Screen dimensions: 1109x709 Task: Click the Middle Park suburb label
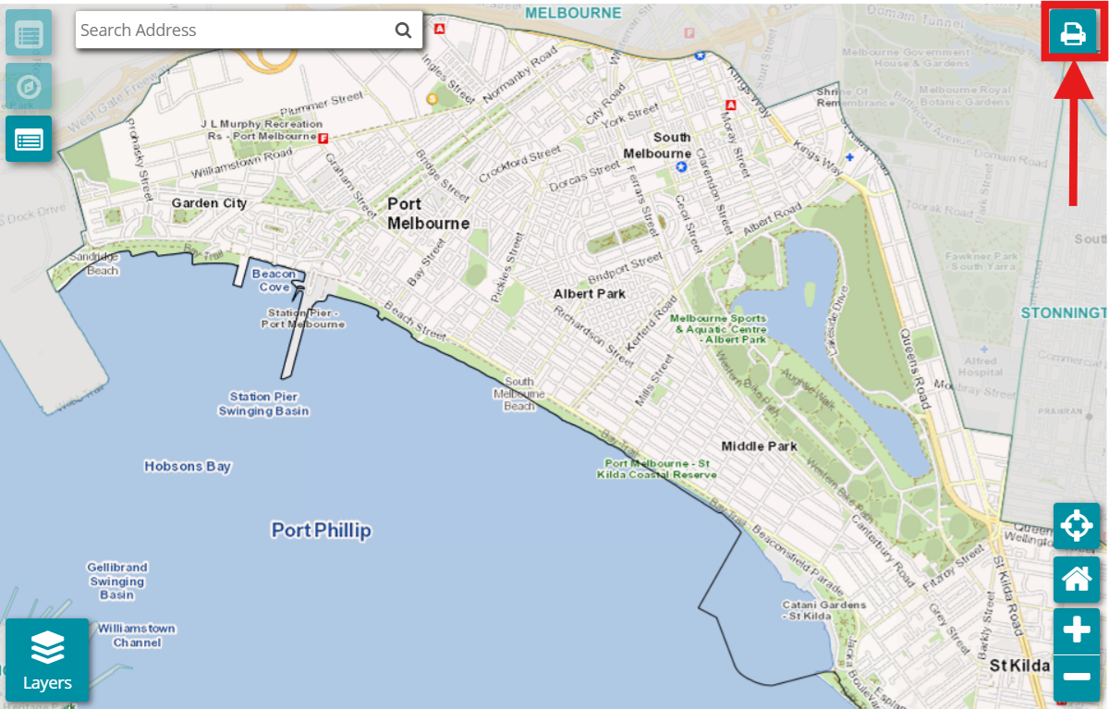coord(759,446)
